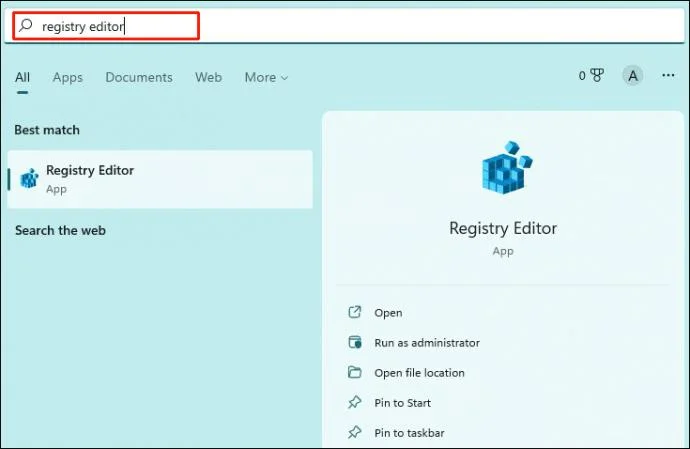Switch to the Documents tab
690x449 pixels.
click(x=139, y=77)
